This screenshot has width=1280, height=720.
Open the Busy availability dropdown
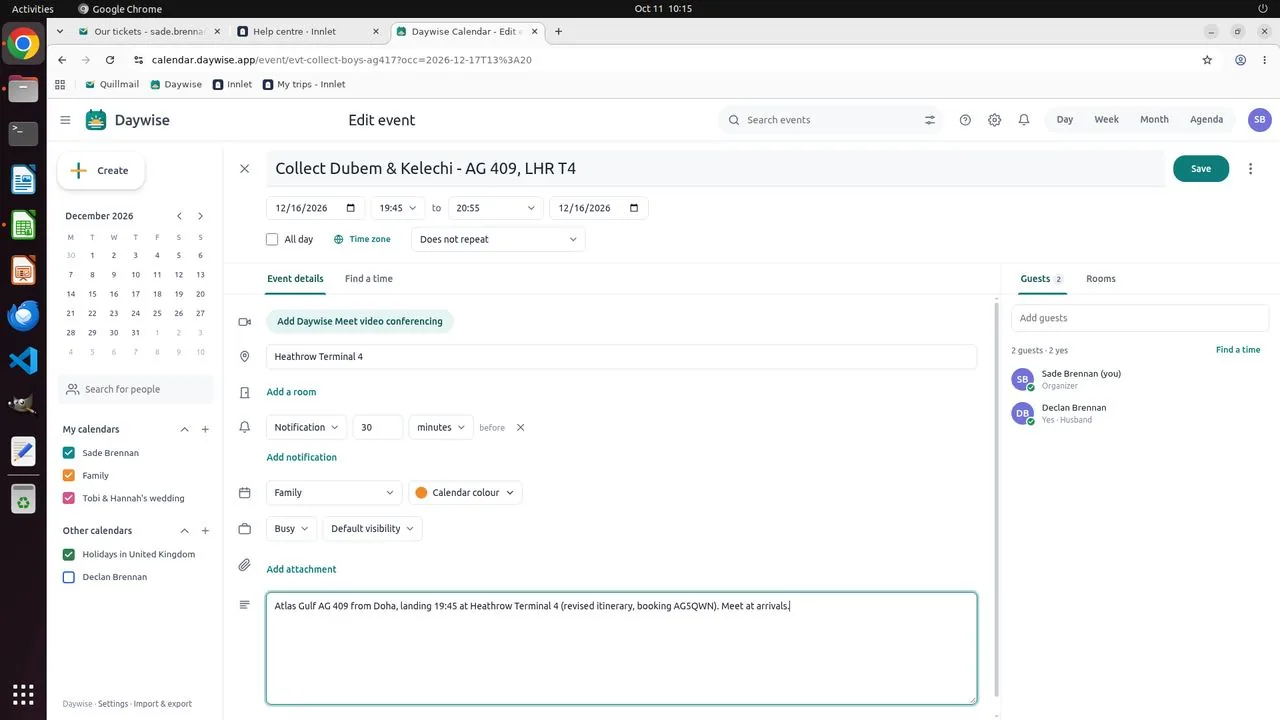(291, 528)
